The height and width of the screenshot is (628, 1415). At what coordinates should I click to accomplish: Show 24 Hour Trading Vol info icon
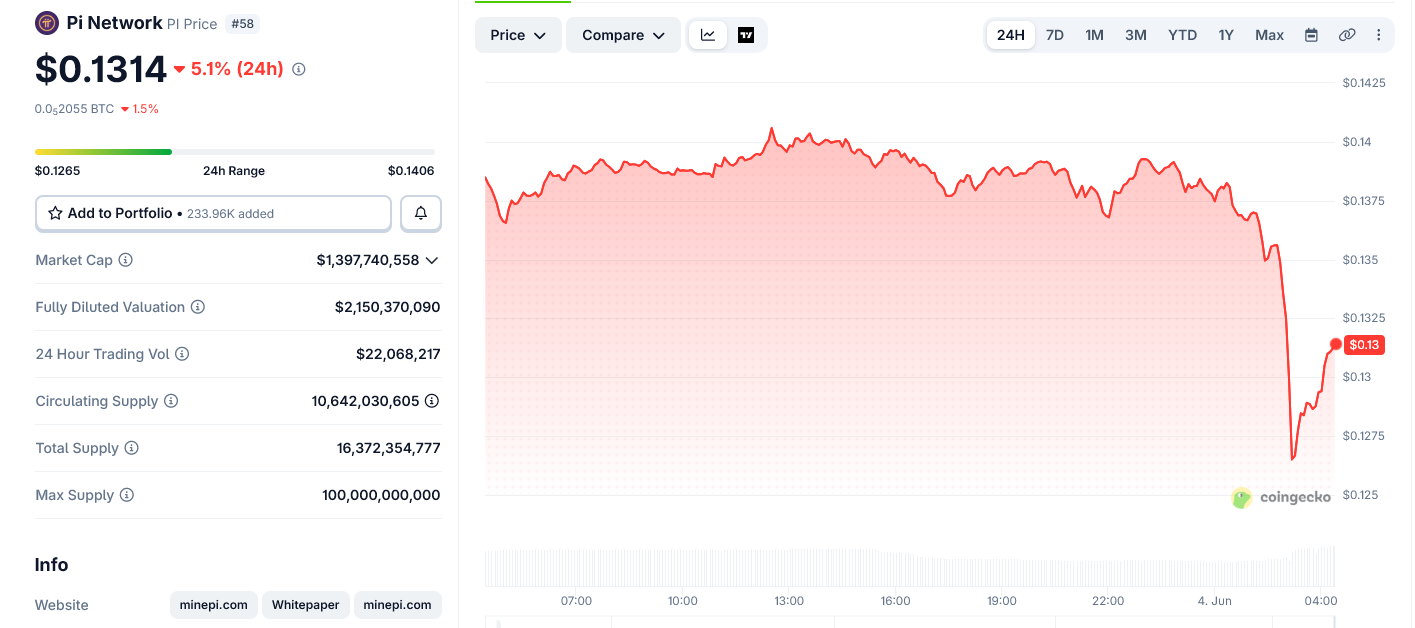click(x=182, y=354)
